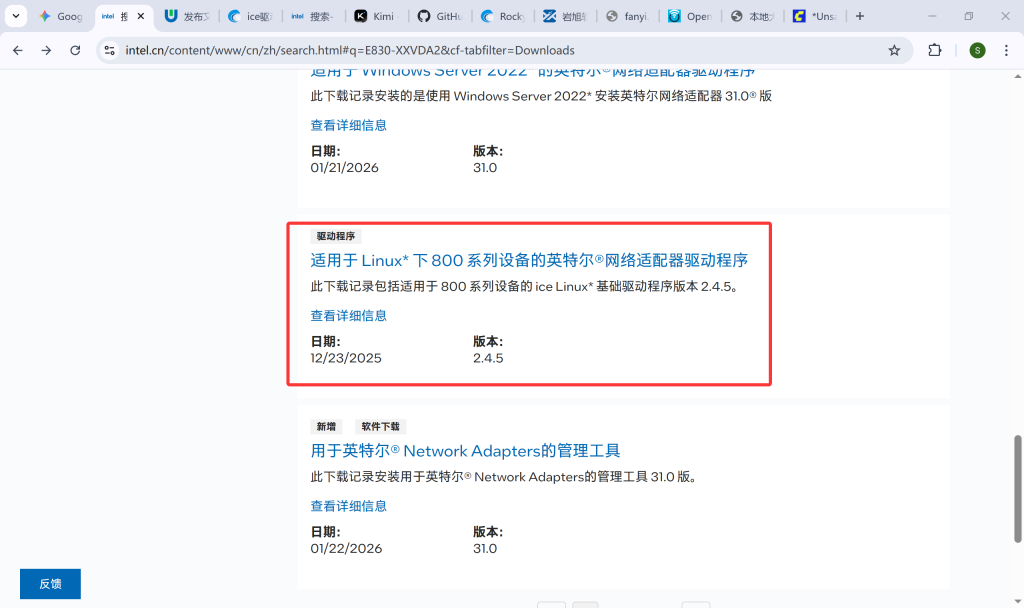Reload the current Intel page
This screenshot has width=1024, height=608.
75,50
